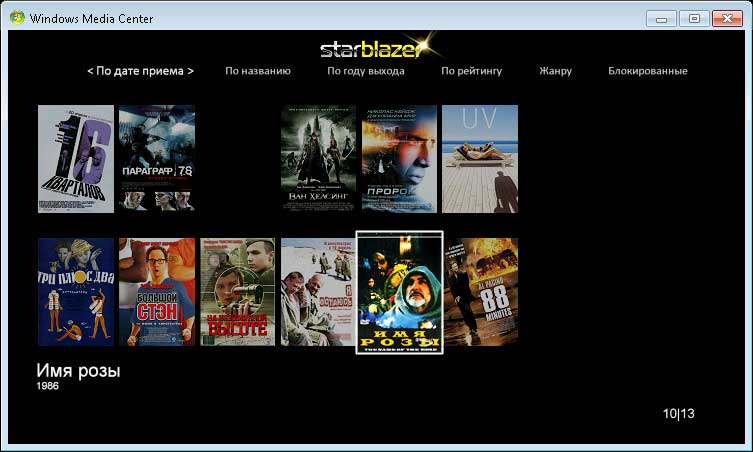Open the 'Я остаюсь' movie poster
This screenshot has width=753, height=452.
point(318,292)
